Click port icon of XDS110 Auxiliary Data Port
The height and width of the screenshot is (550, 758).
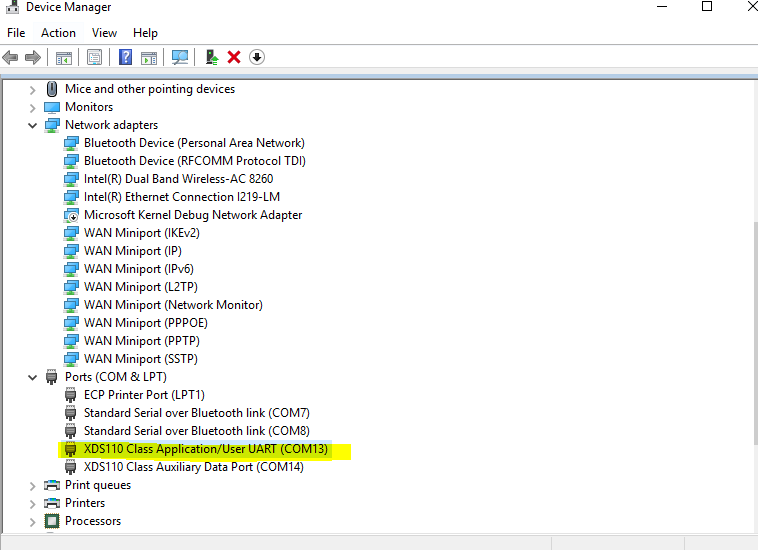click(x=71, y=467)
